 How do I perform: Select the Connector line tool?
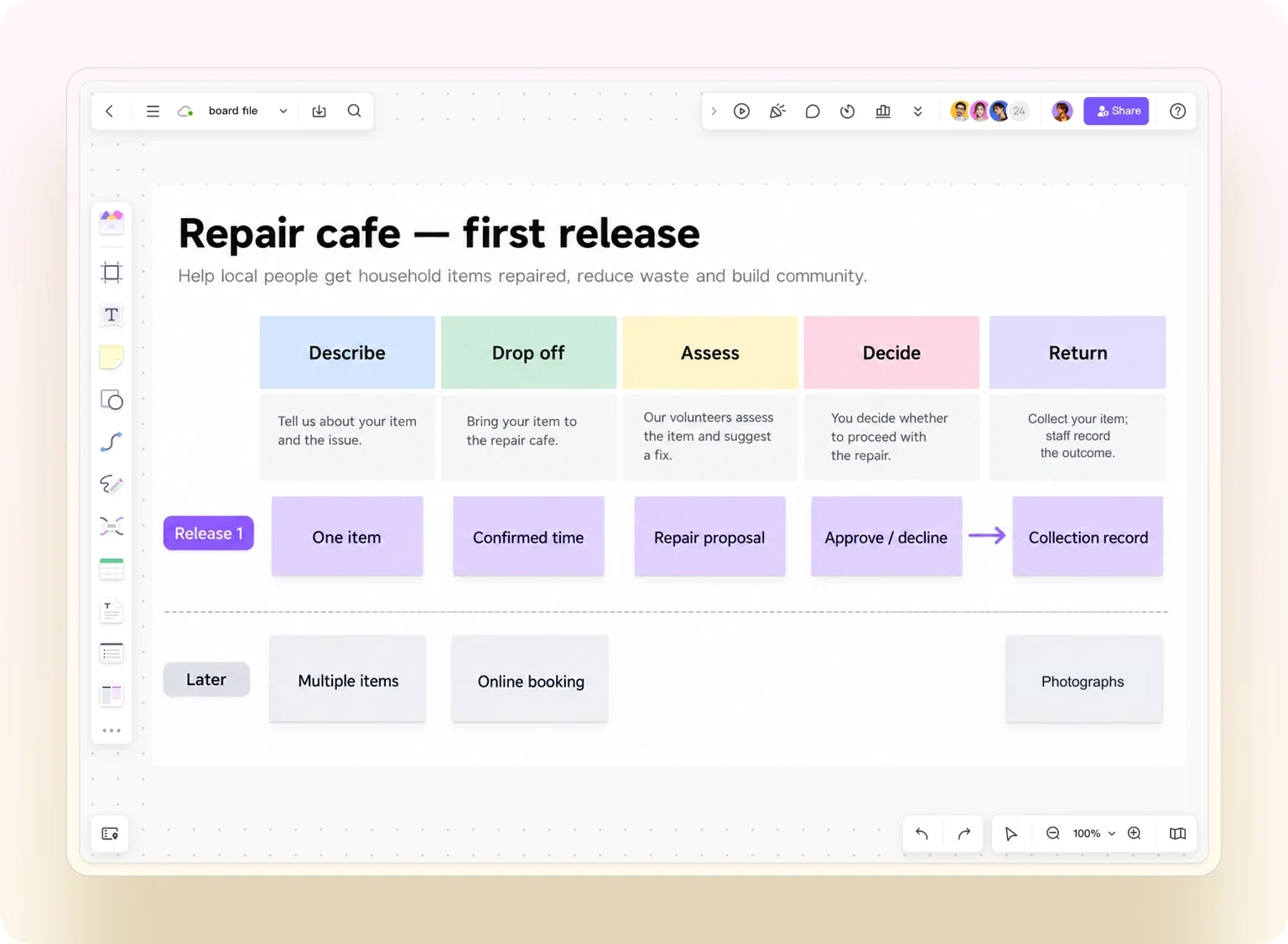pos(112,442)
